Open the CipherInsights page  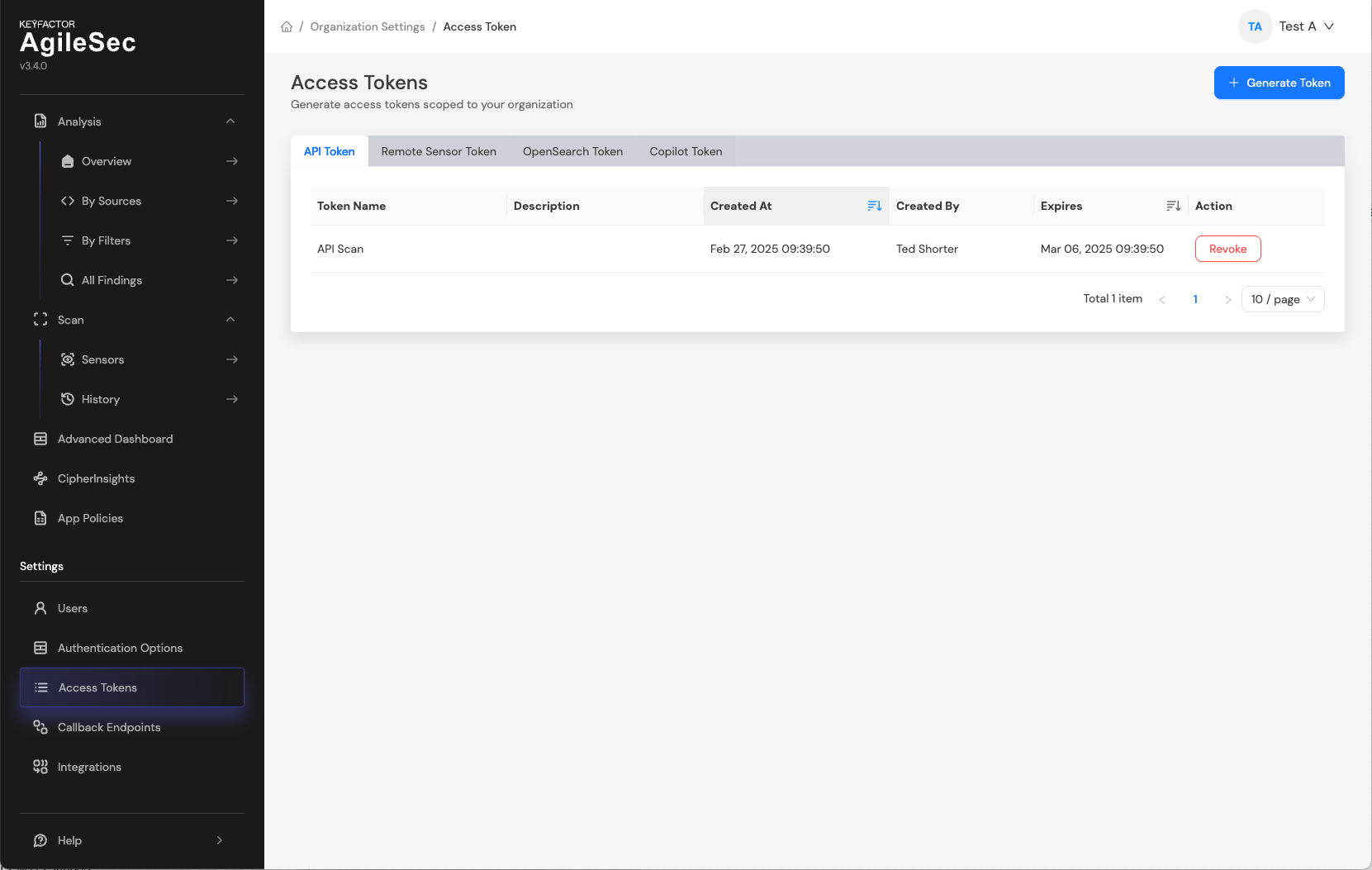coord(96,478)
